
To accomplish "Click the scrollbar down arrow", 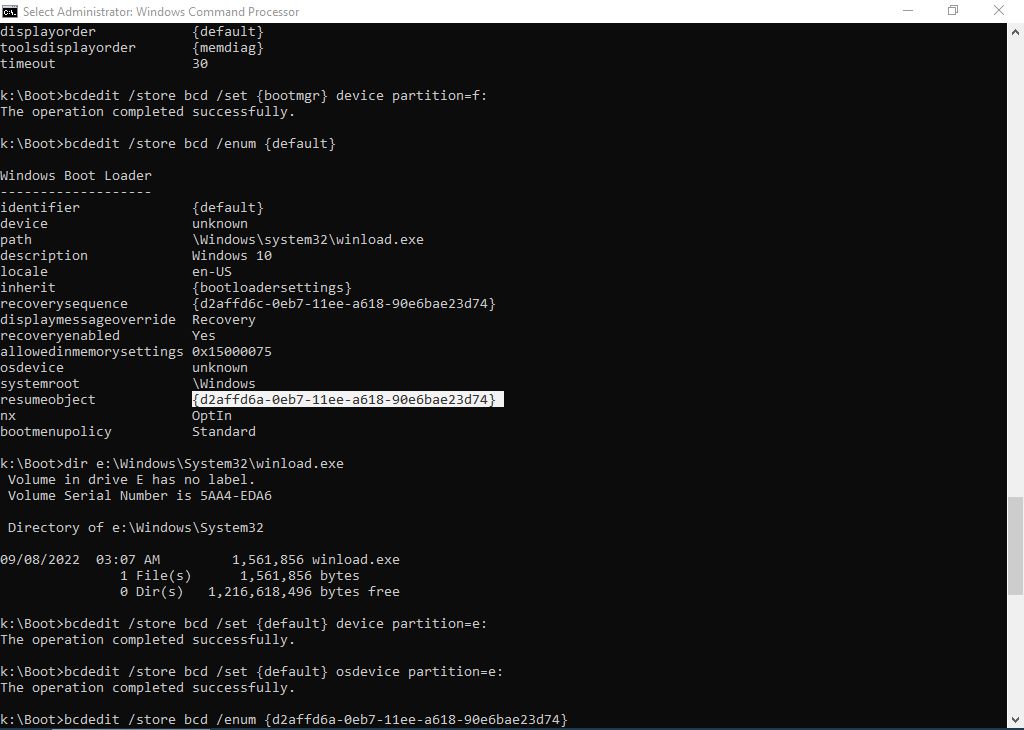I will tap(1015, 721).
